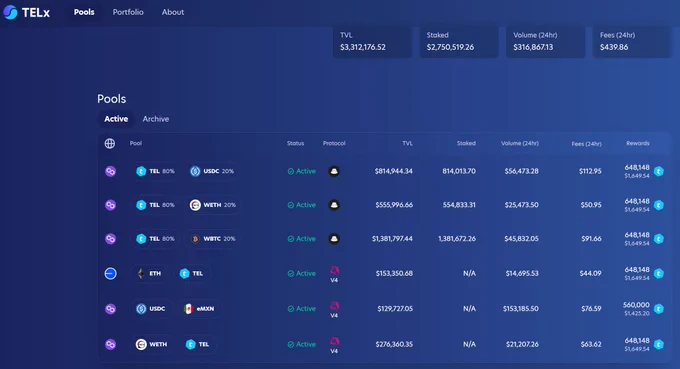Screen dimensions: 680x369
Task: Click Active status in TEL/USDC row
Action: tap(301, 171)
